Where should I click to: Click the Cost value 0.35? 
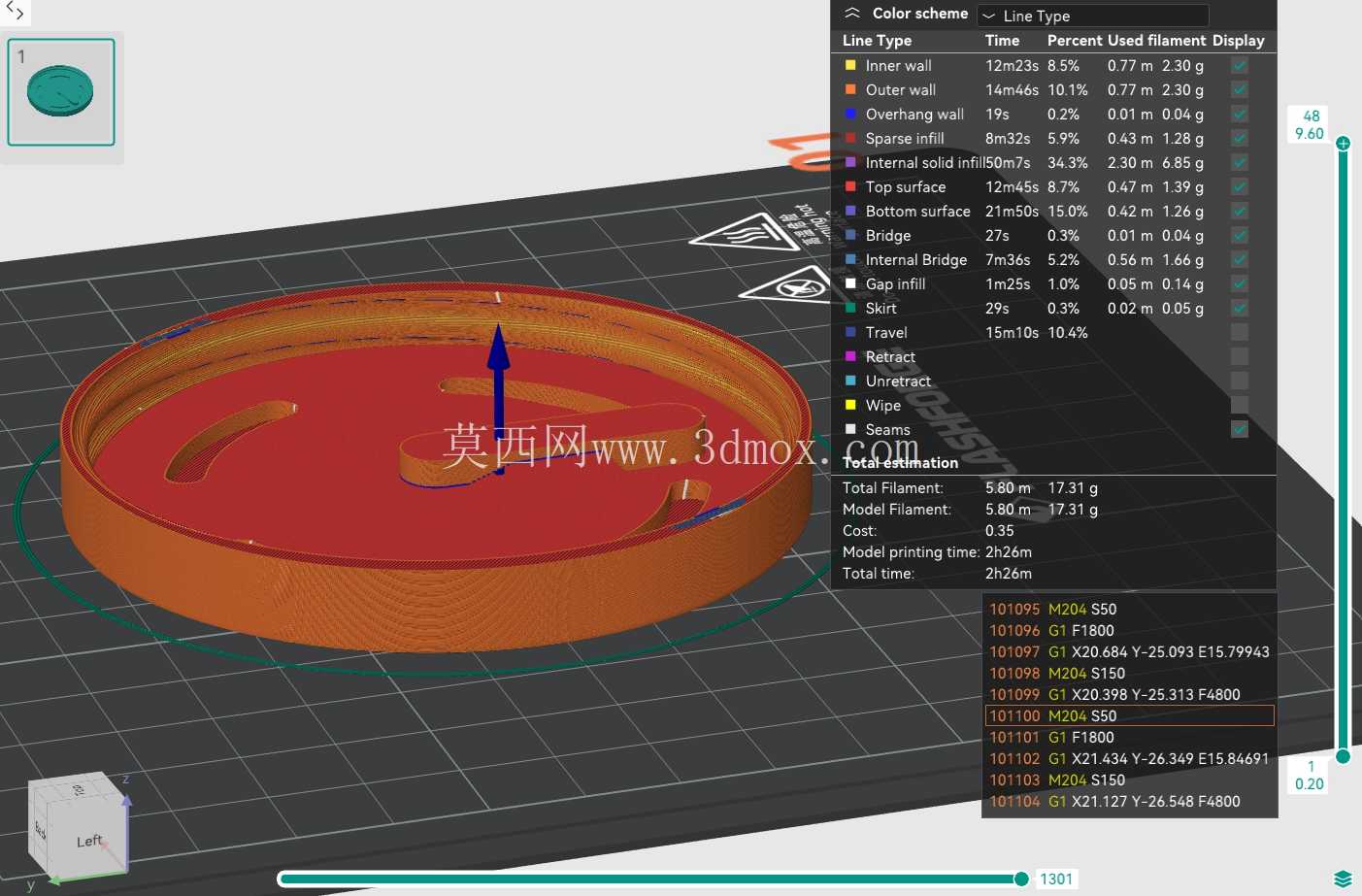click(999, 530)
